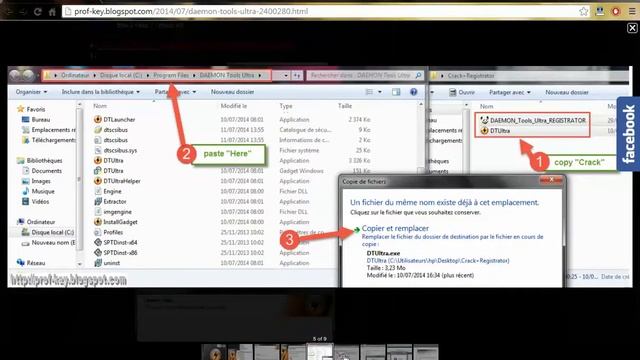This screenshot has height=360, width=640.
Task: Open the facebook side tab
Action: (x=629, y=134)
